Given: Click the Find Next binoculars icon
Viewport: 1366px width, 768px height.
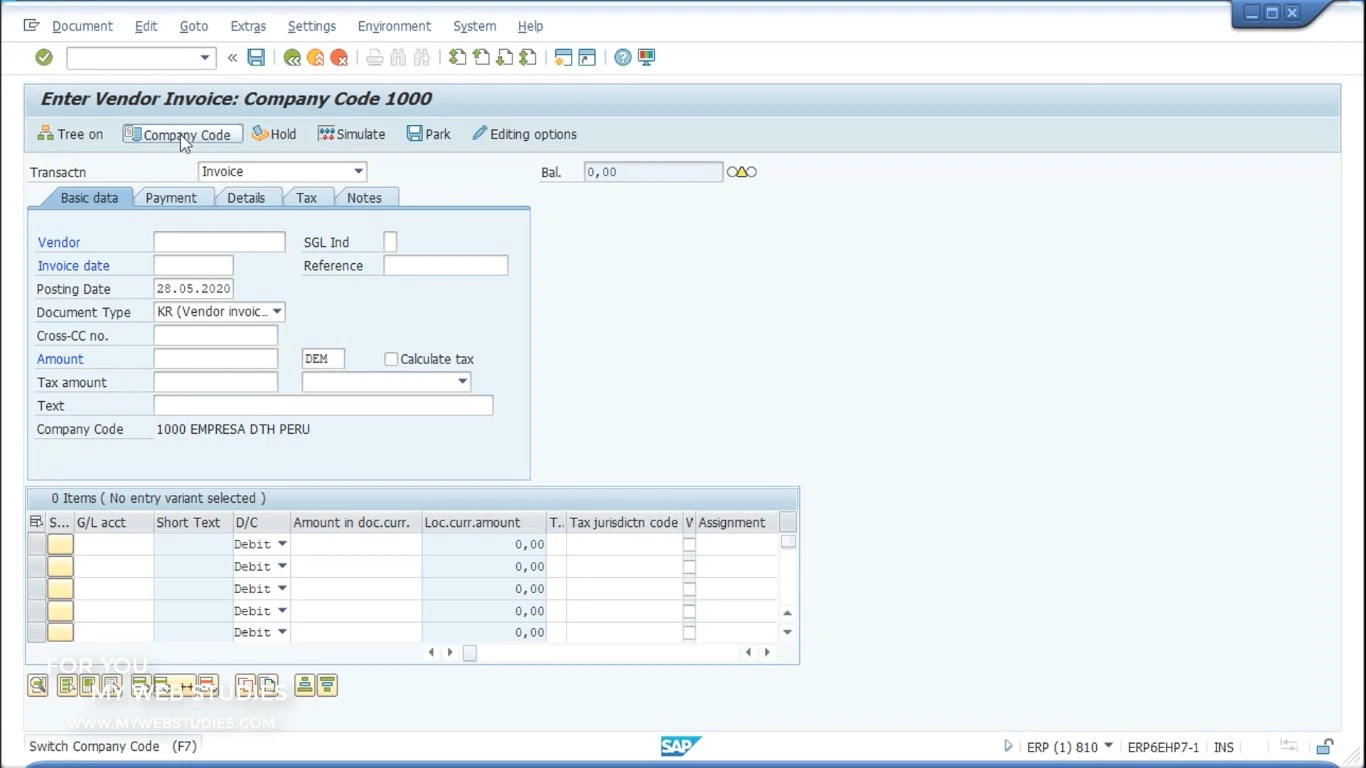Looking at the screenshot, I should 421,58.
